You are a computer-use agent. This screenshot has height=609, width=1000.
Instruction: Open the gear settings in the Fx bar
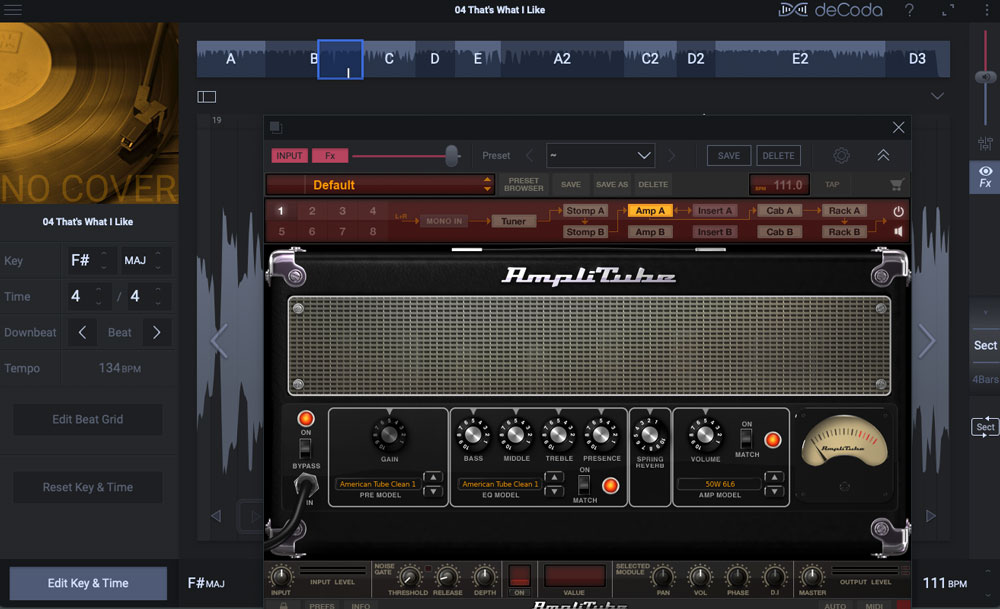(841, 155)
